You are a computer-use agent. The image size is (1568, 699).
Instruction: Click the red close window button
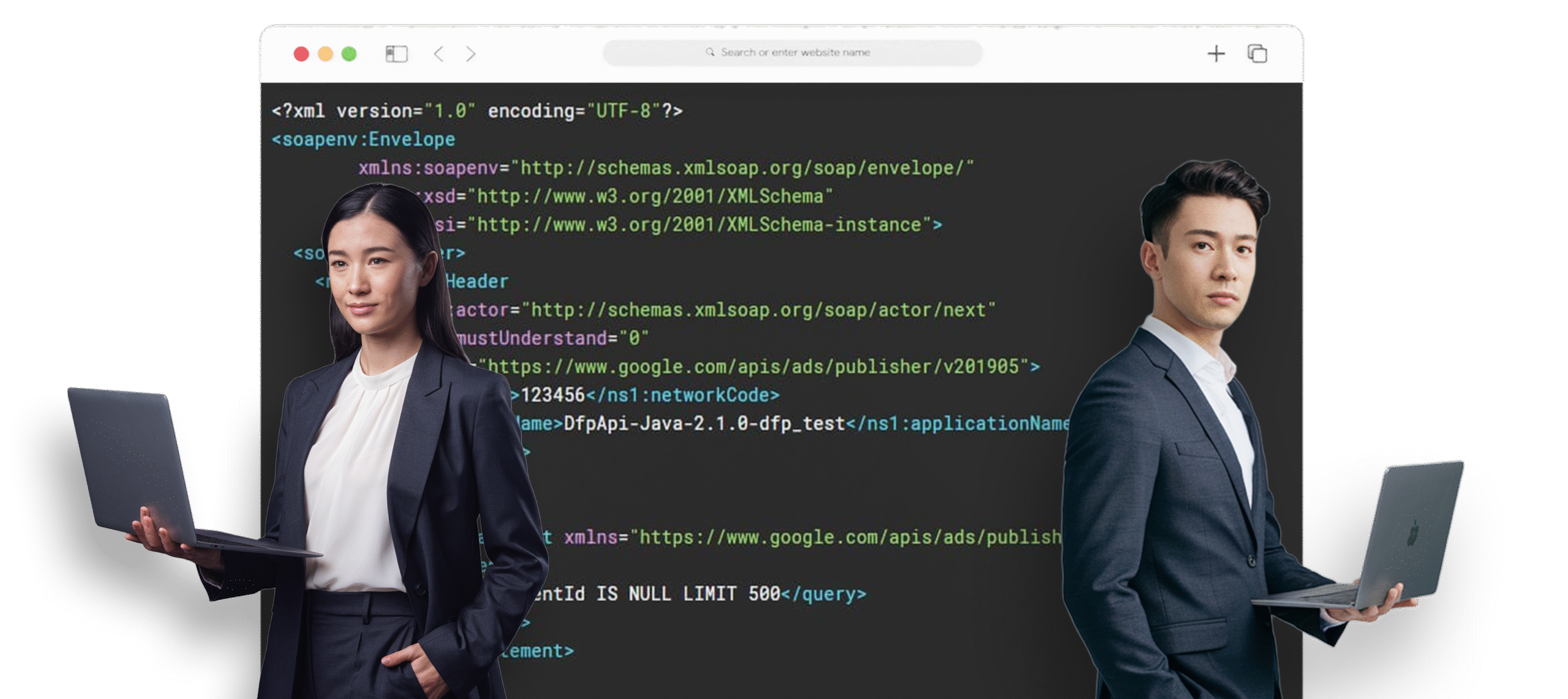click(x=301, y=54)
